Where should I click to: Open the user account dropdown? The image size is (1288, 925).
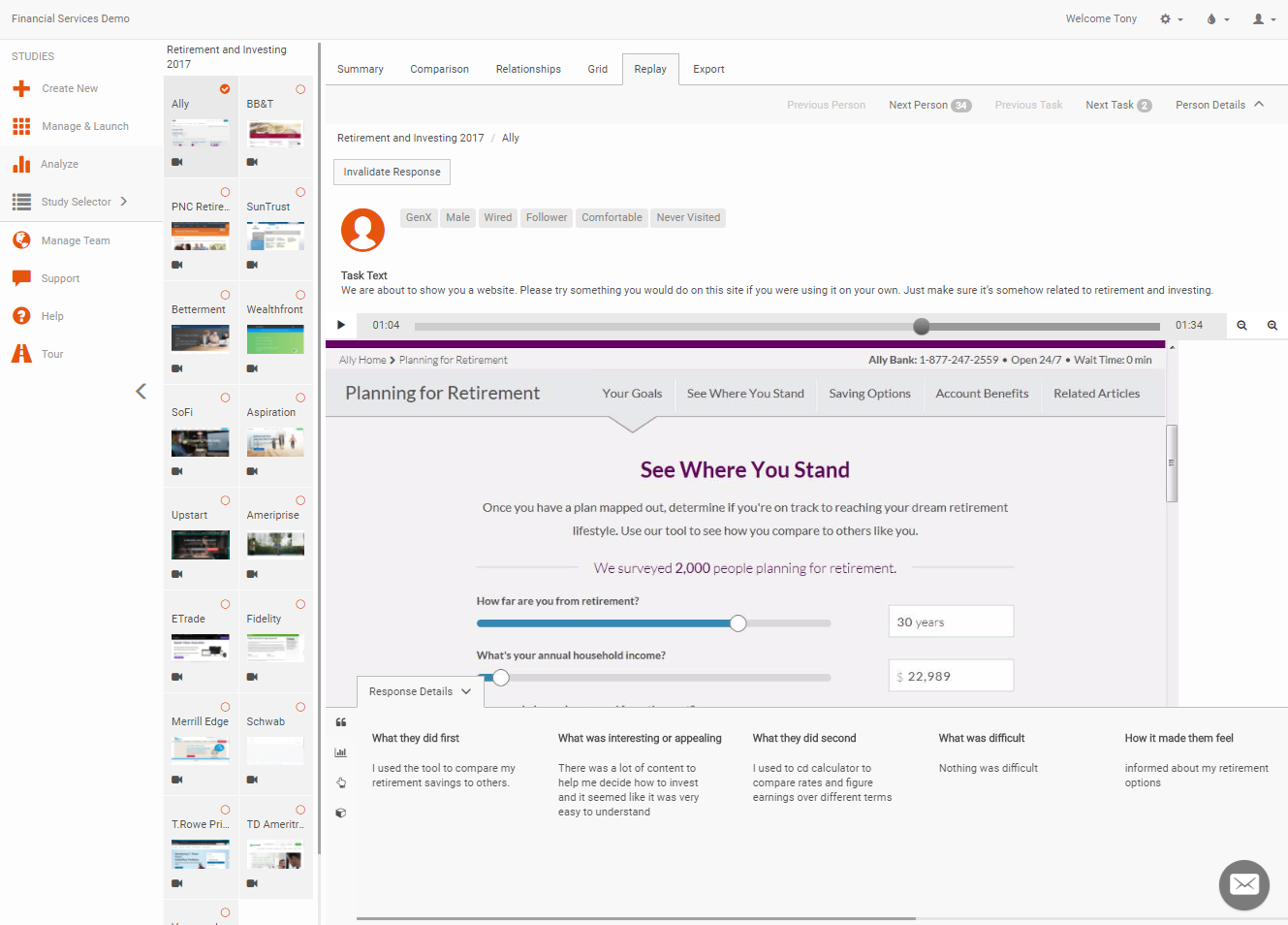(1264, 19)
